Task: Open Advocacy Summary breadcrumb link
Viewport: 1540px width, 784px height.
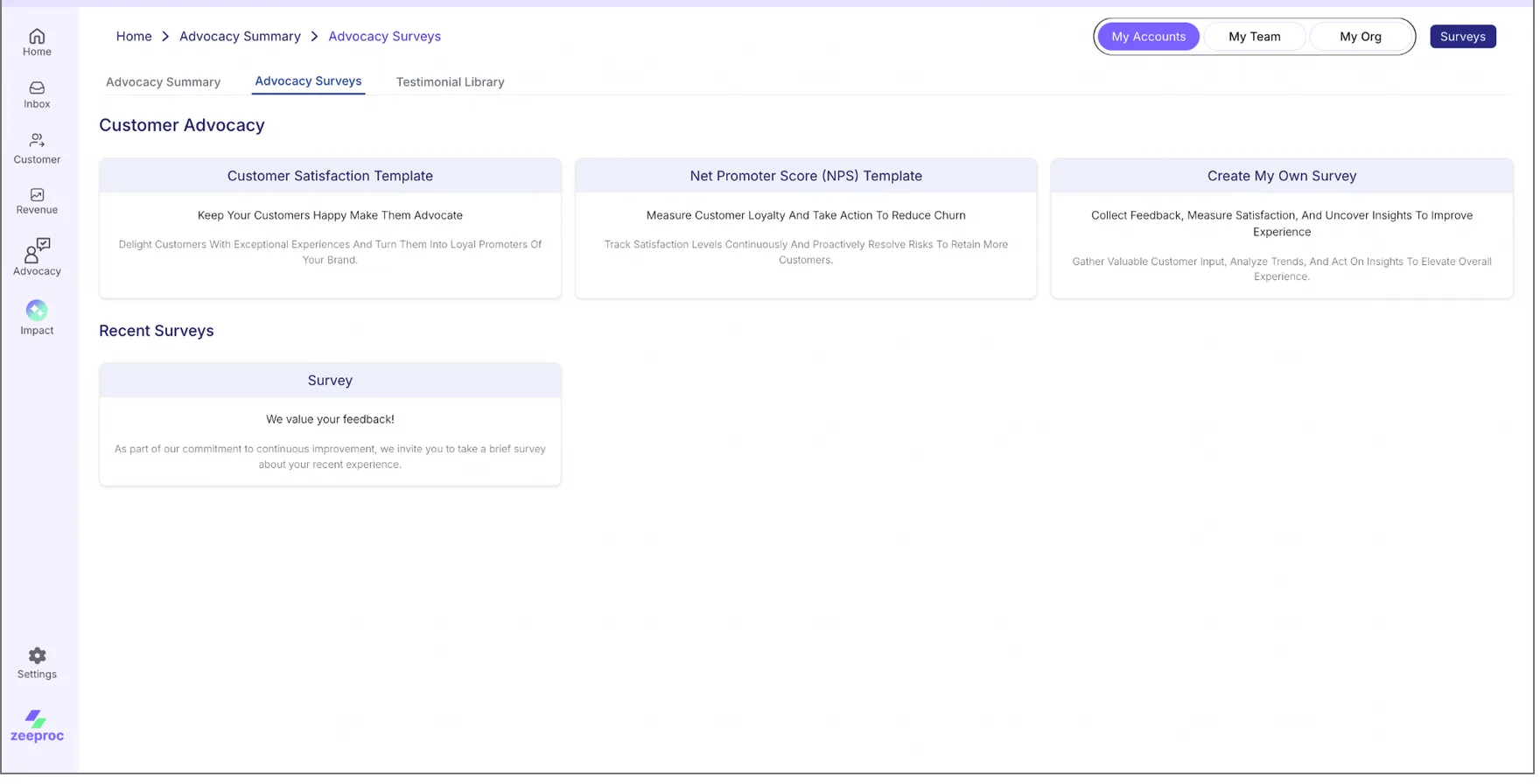Action: coord(240,36)
